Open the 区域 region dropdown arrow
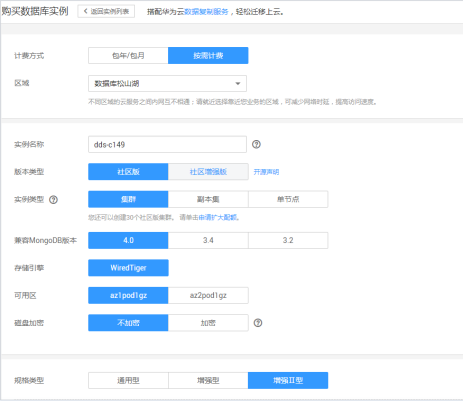This screenshot has height=402, width=464. coord(238,83)
